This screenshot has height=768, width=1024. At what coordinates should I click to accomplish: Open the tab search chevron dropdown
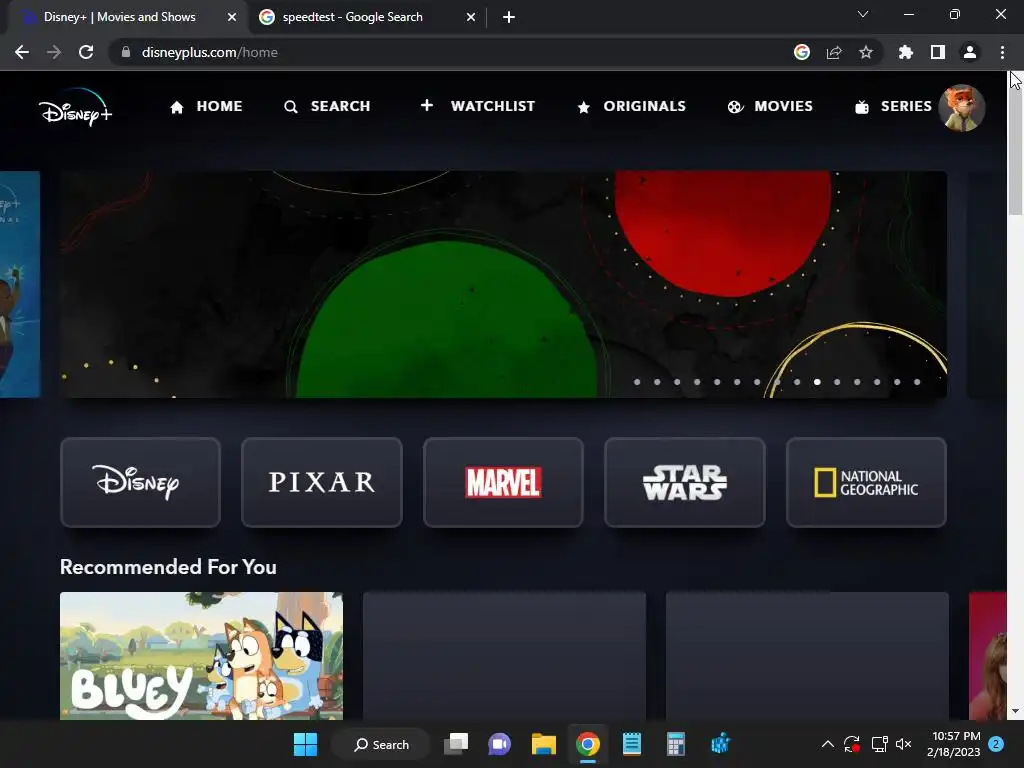point(863,14)
